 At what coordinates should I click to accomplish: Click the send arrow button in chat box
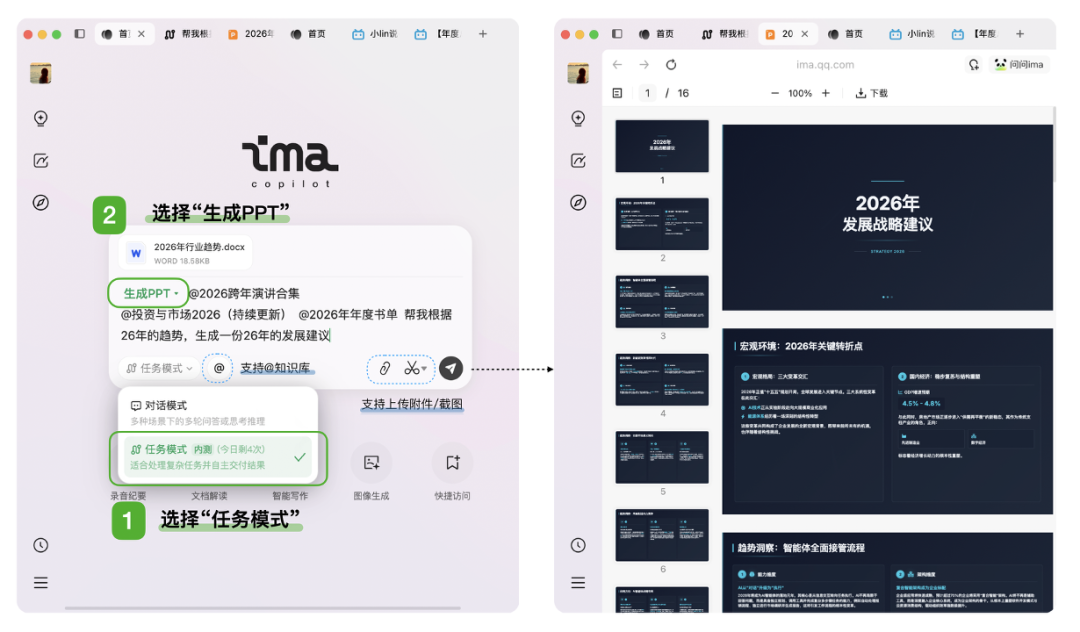tap(452, 368)
